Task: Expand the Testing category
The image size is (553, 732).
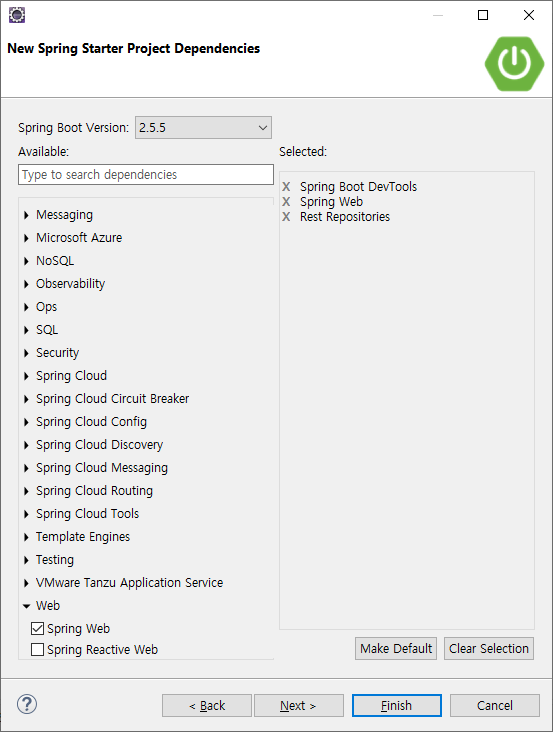Action: pos(26,560)
